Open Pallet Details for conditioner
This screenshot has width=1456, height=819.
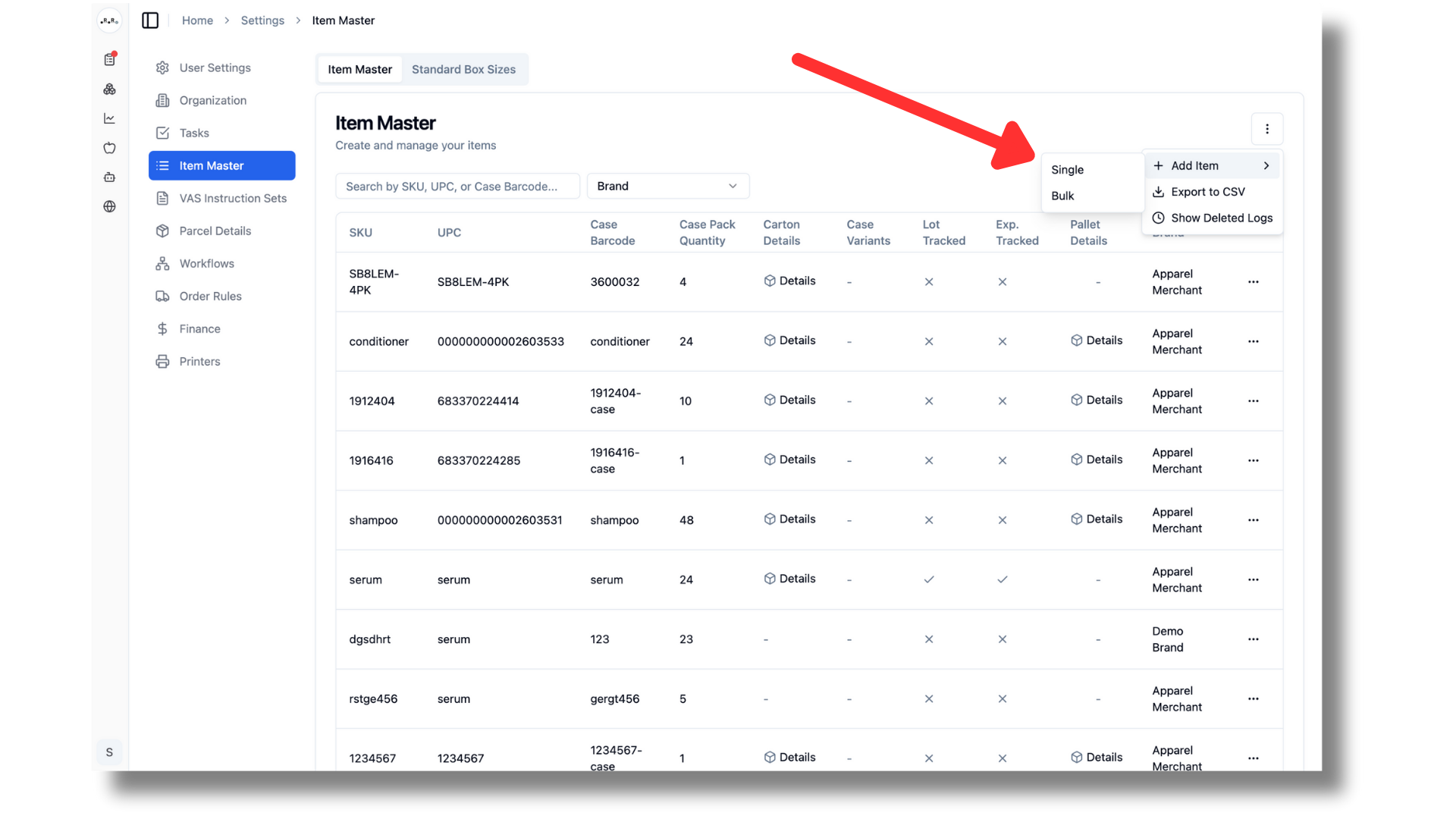[x=1097, y=340]
